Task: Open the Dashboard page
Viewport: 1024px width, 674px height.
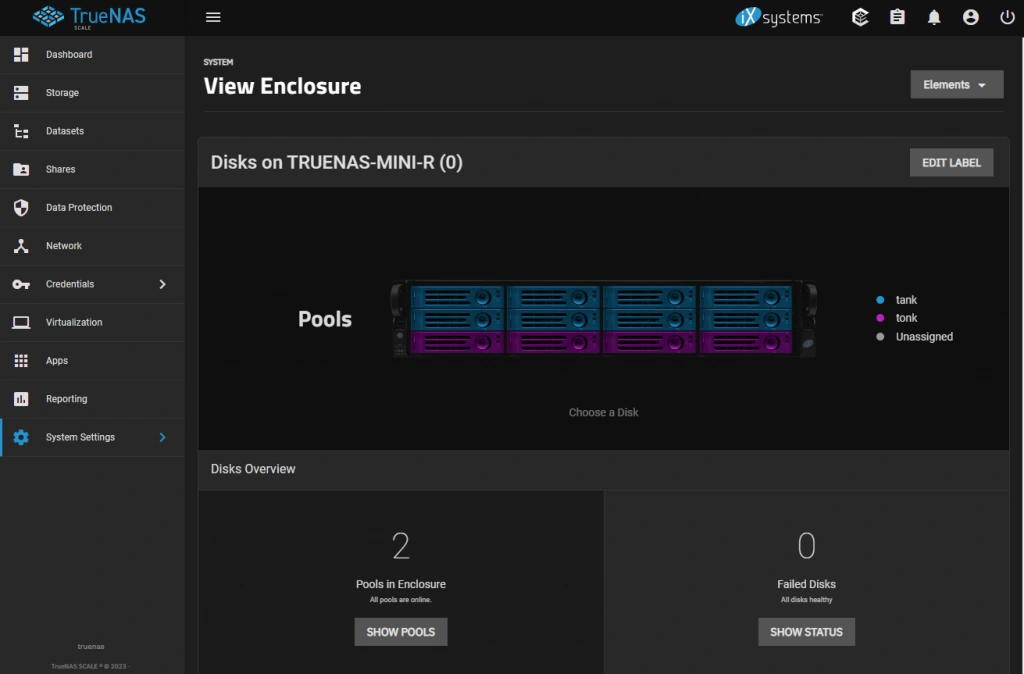Action: pos(92,55)
